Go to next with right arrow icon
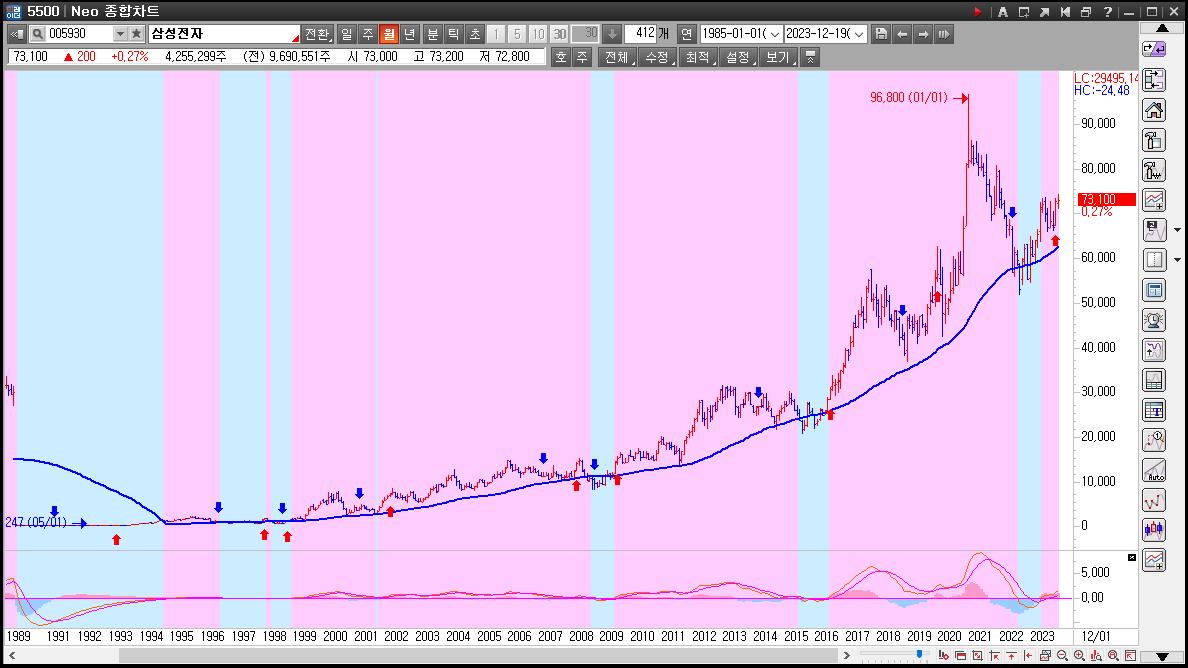The image size is (1188, 668). pyautogui.click(x=924, y=34)
